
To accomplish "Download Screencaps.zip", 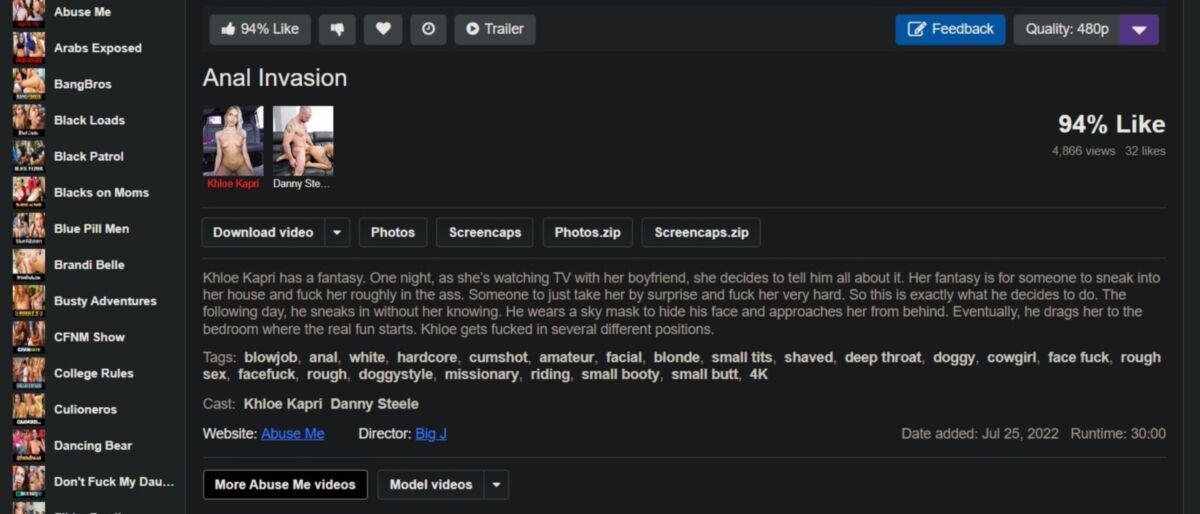I will tap(701, 232).
